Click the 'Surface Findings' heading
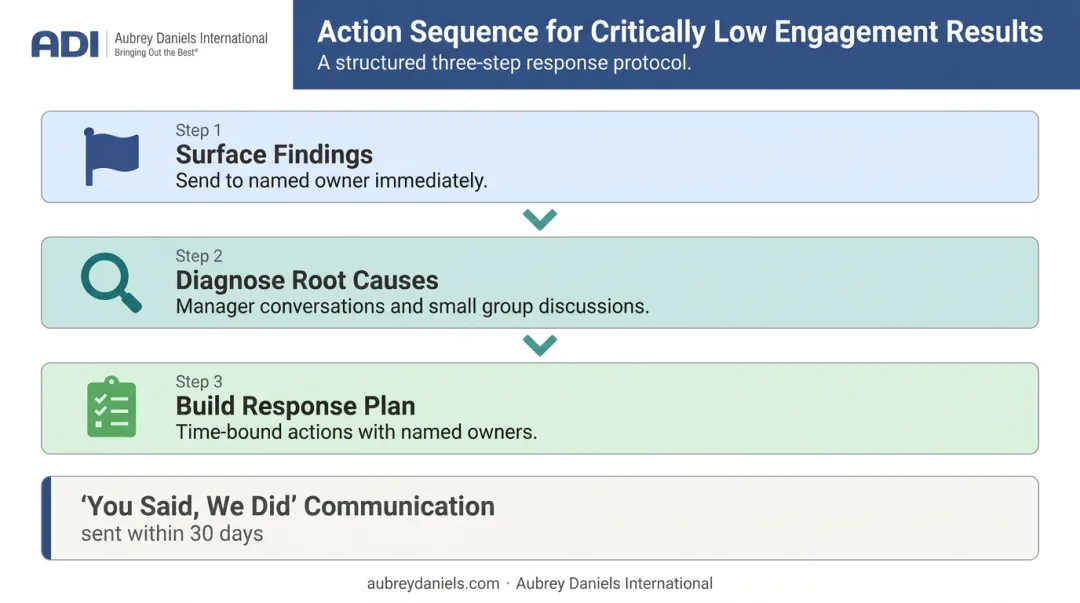Viewport: 1080px width, 603px height. pyautogui.click(x=274, y=154)
